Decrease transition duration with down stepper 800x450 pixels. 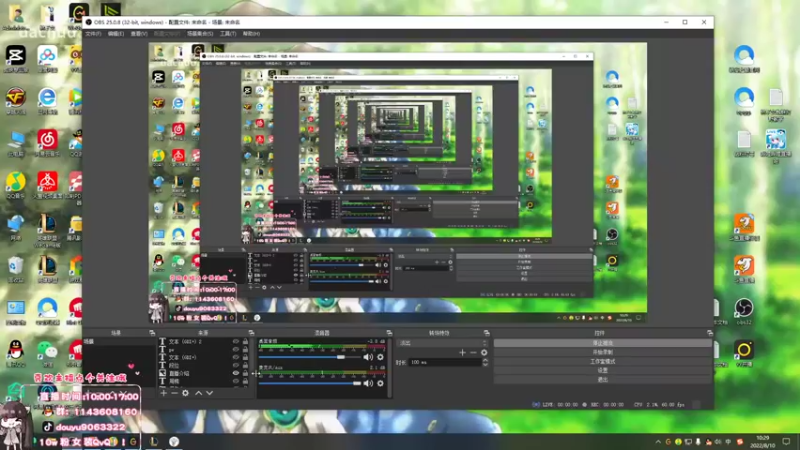click(485, 364)
